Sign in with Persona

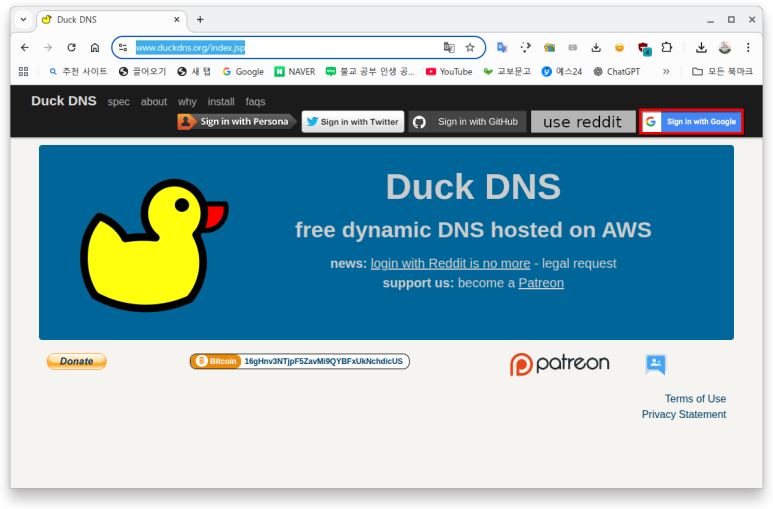pos(237,121)
